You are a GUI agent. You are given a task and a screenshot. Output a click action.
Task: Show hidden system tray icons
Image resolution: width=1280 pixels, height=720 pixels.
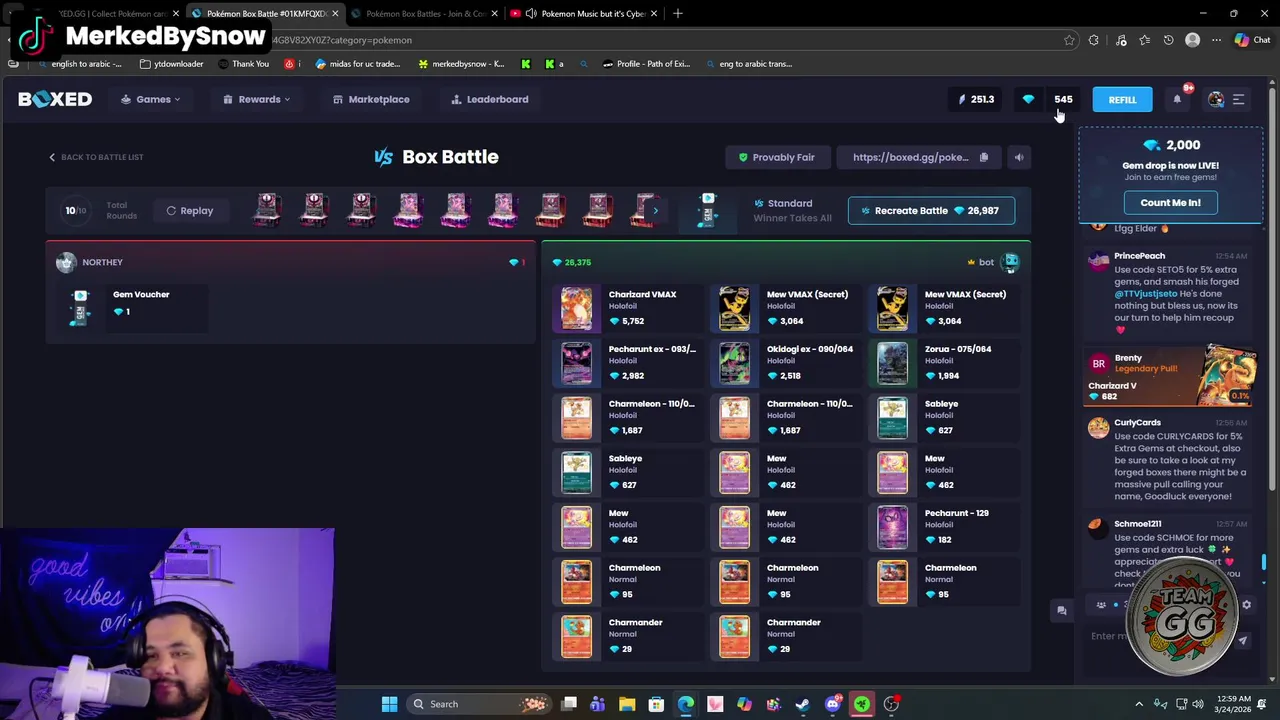tap(1138, 704)
